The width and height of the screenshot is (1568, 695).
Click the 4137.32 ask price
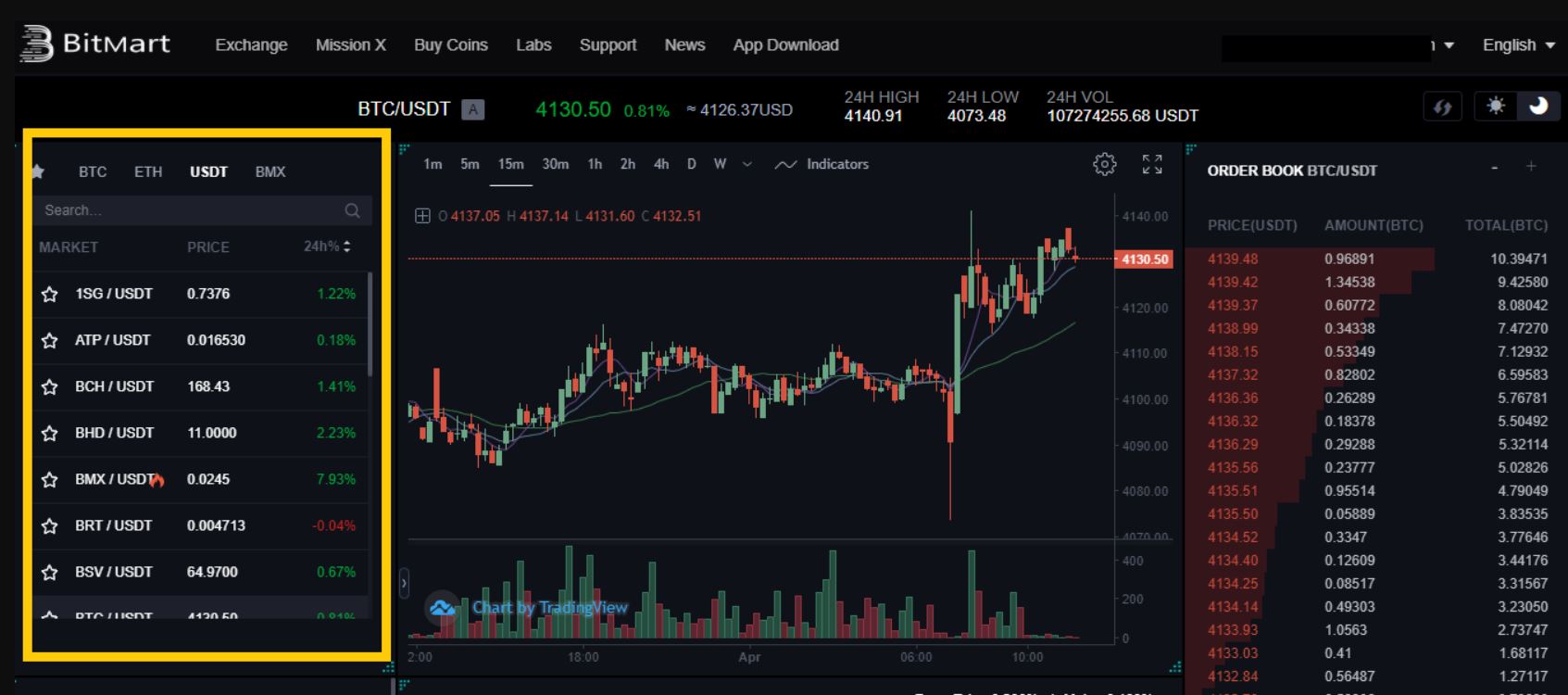point(1233,375)
